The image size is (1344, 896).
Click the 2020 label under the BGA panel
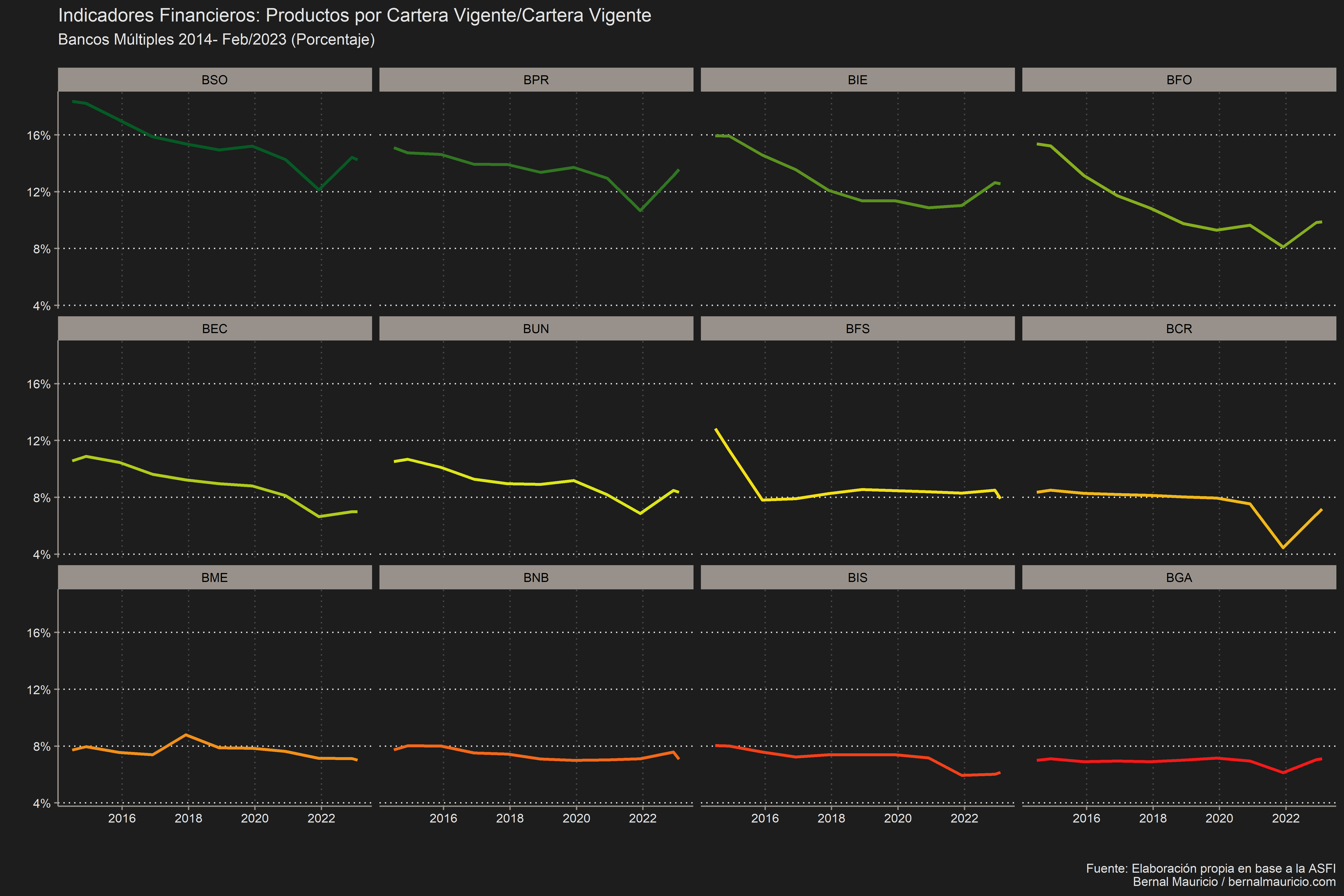point(1219,818)
